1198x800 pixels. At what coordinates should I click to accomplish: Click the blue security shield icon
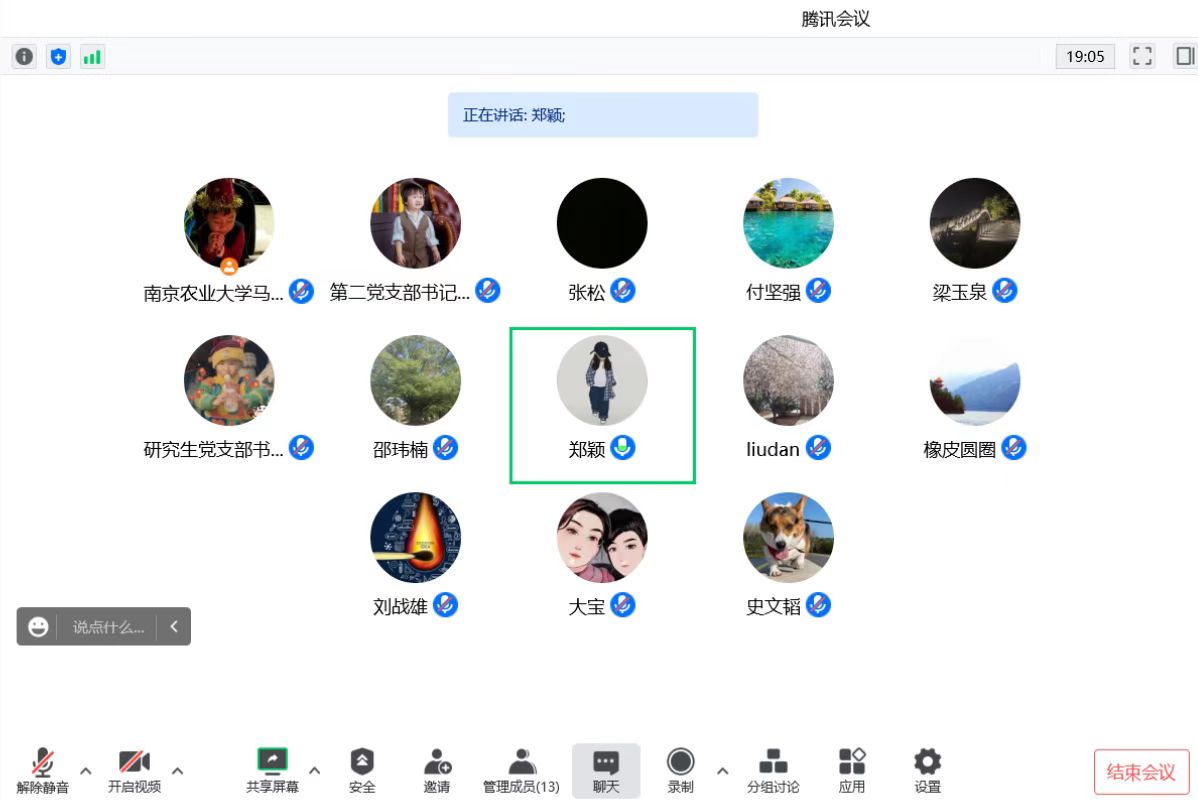(58, 57)
